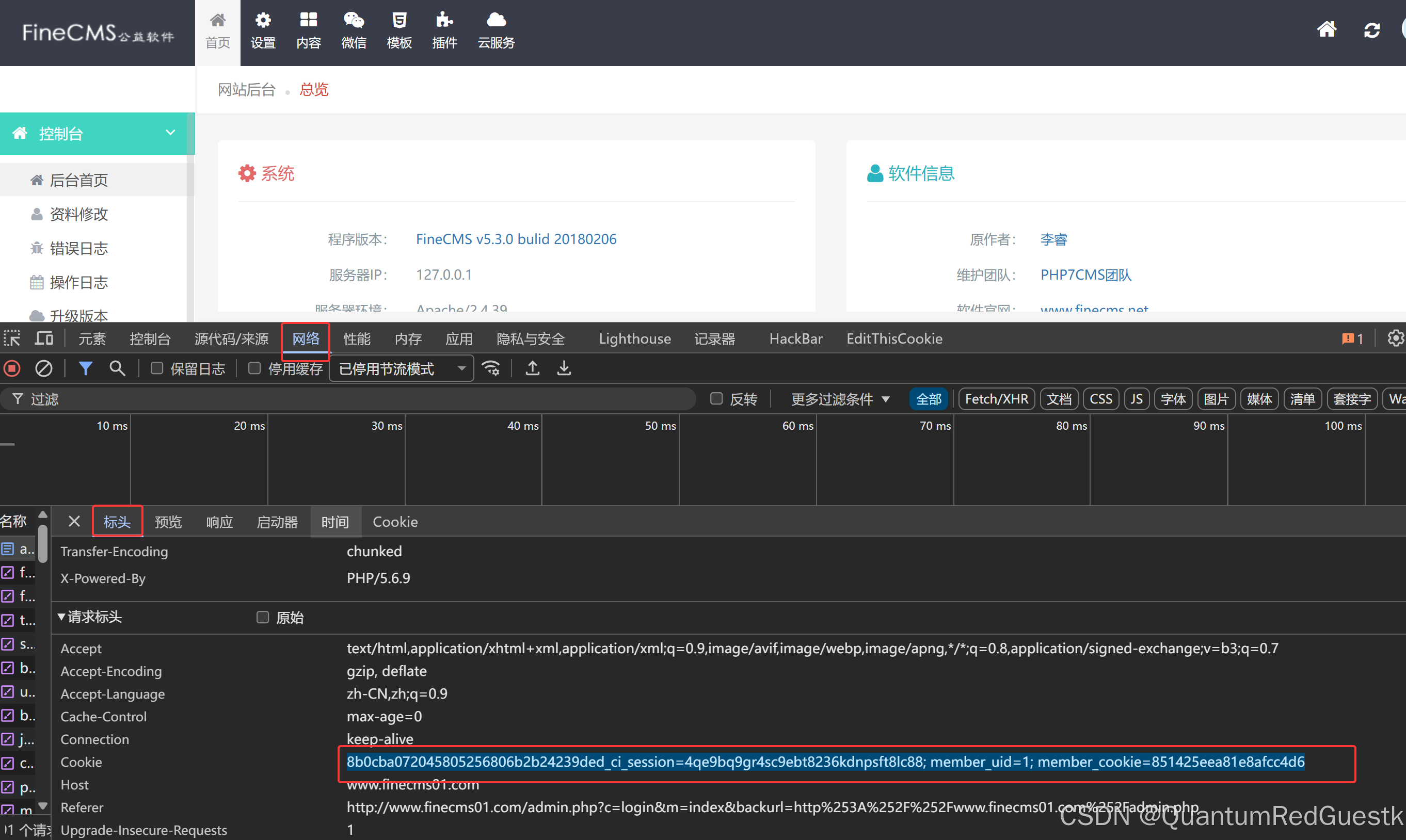Click the clear network log icon
This screenshot has width=1406, height=840.
click(43, 369)
